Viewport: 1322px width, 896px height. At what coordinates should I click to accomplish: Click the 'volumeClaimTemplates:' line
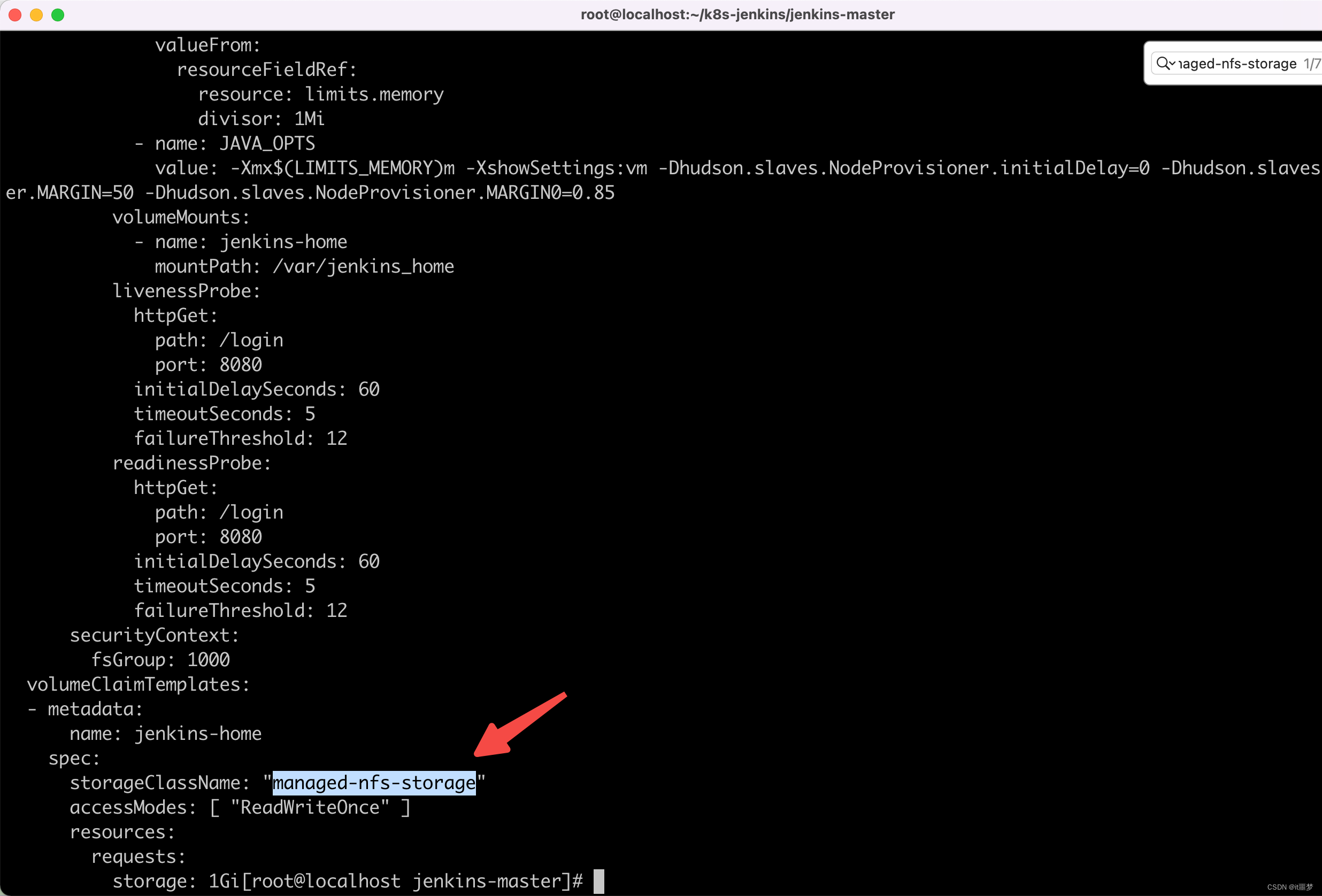[x=138, y=684]
